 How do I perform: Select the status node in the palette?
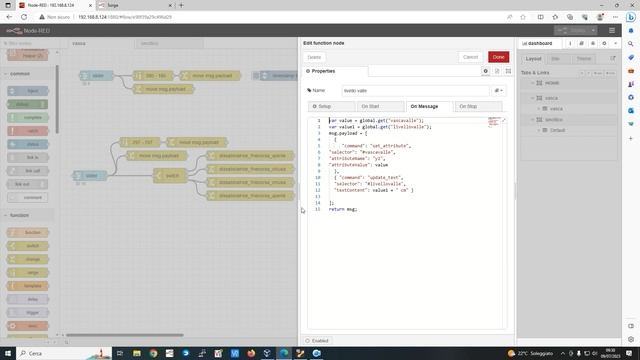click(x=28, y=144)
